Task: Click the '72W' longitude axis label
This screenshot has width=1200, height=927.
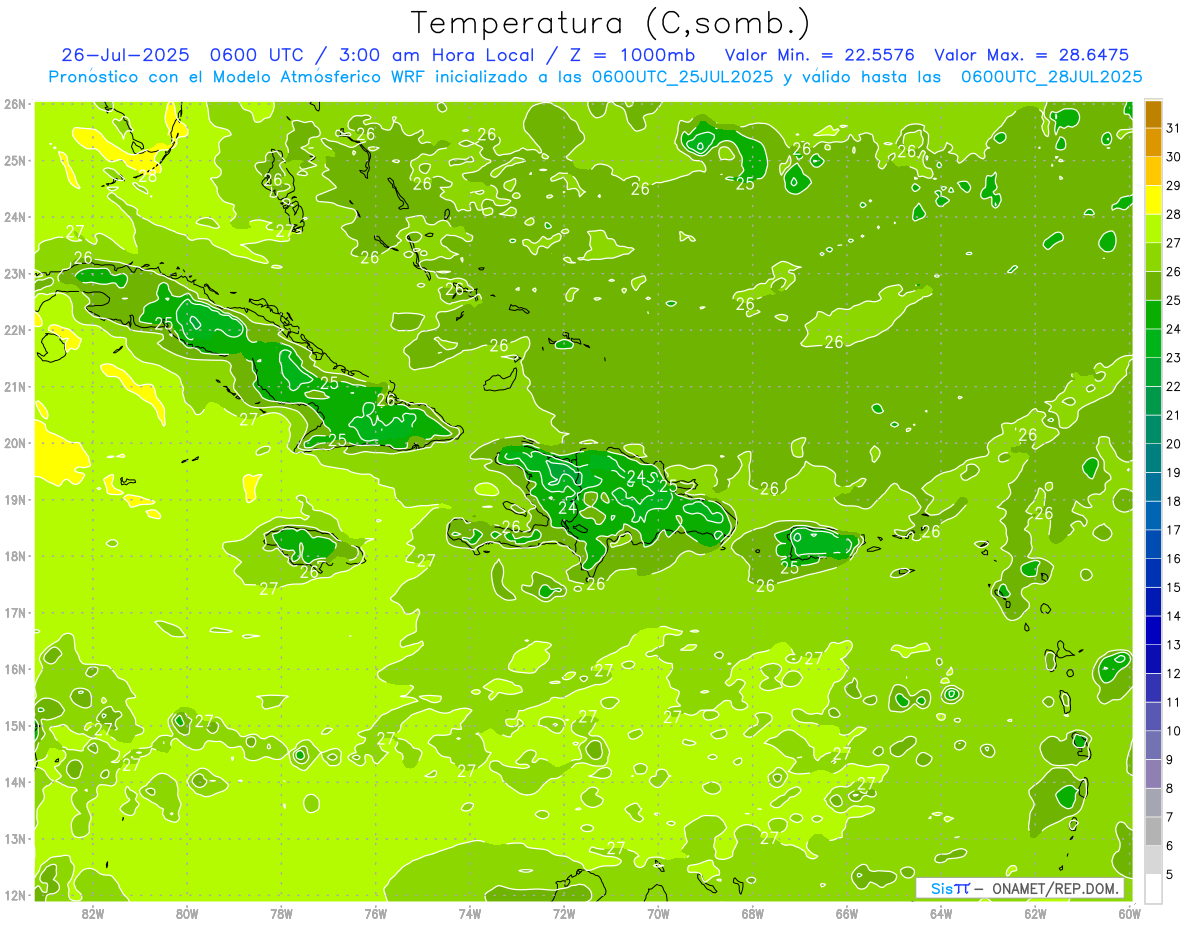Action: pos(564,913)
